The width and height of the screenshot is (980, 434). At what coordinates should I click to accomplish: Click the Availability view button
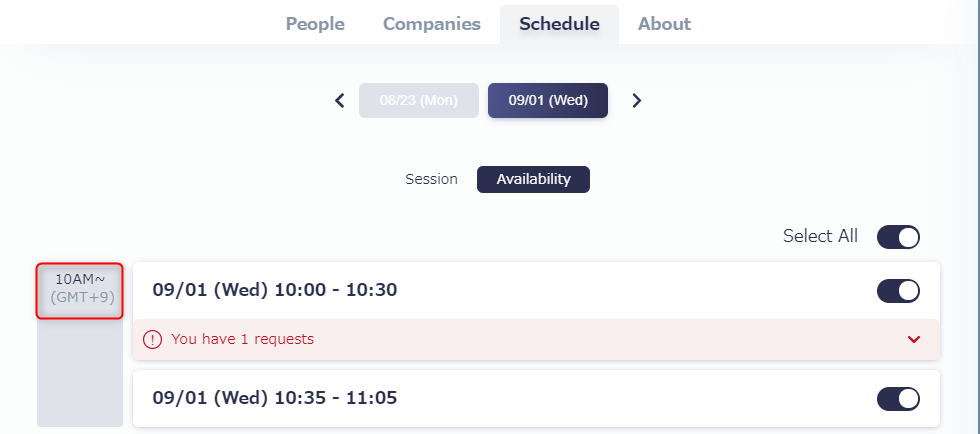[x=533, y=179]
